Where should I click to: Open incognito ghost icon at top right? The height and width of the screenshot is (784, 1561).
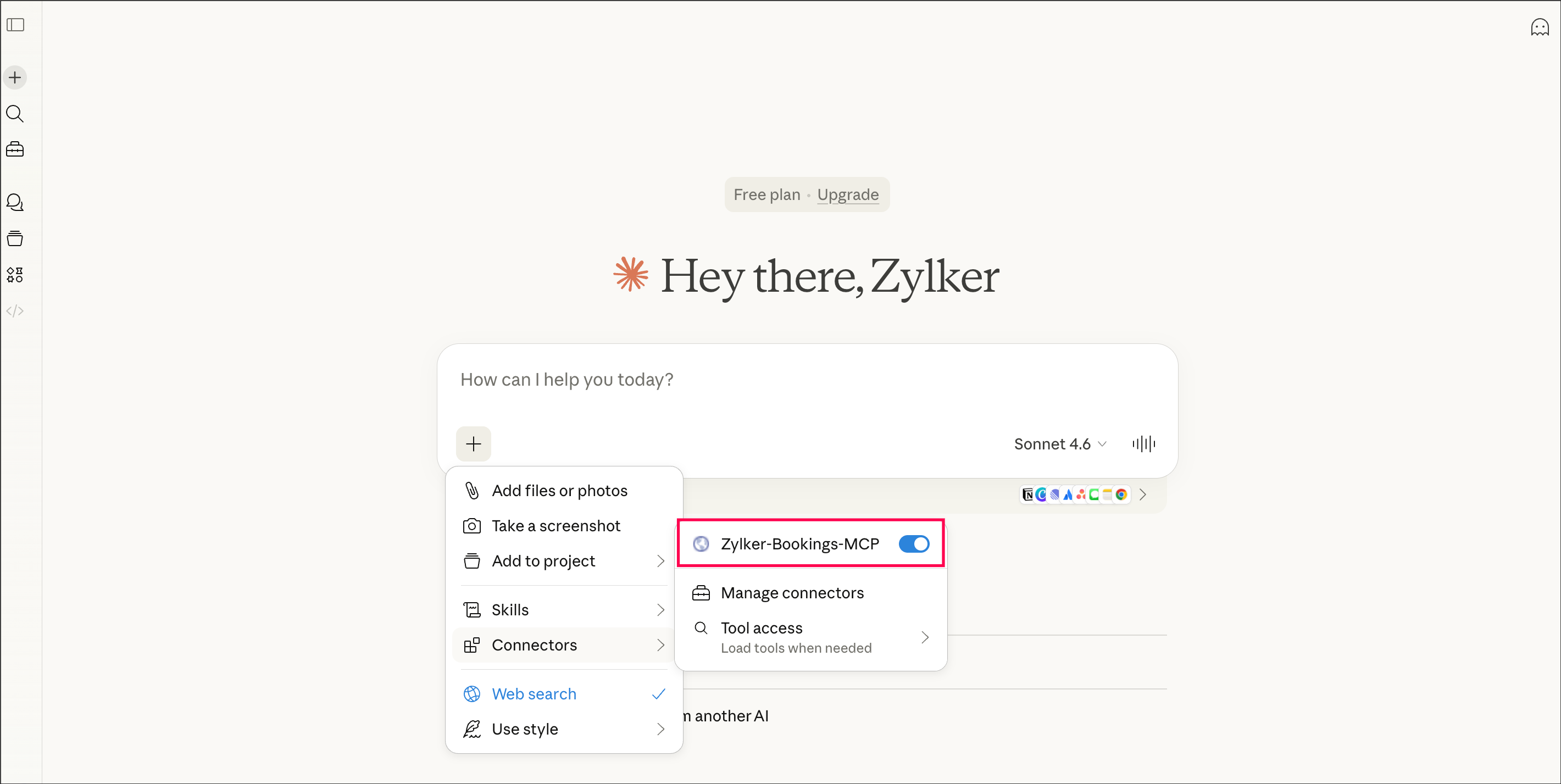(1539, 27)
